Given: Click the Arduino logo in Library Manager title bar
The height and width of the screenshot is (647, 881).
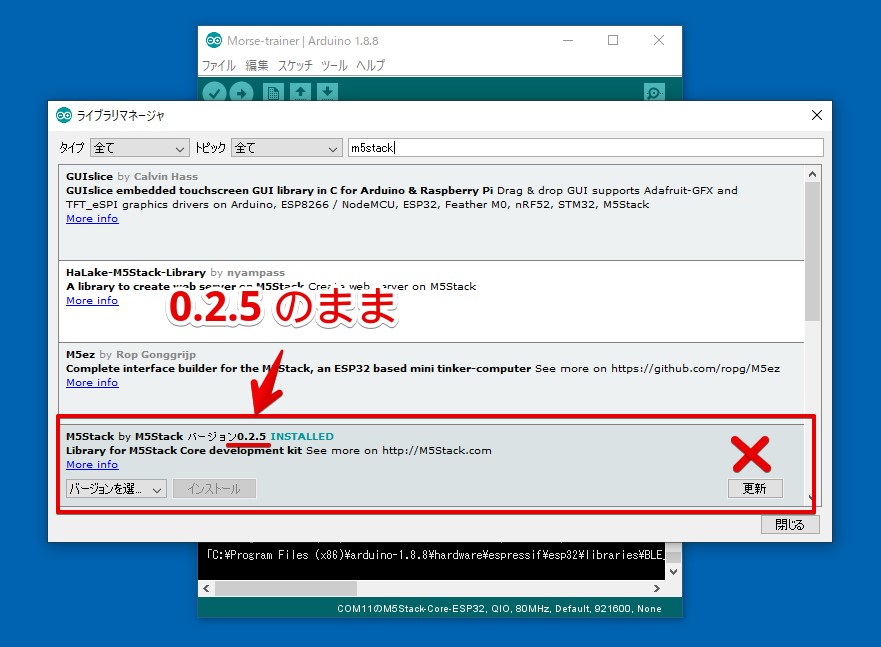Looking at the screenshot, I should pyautogui.click(x=64, y=115).
